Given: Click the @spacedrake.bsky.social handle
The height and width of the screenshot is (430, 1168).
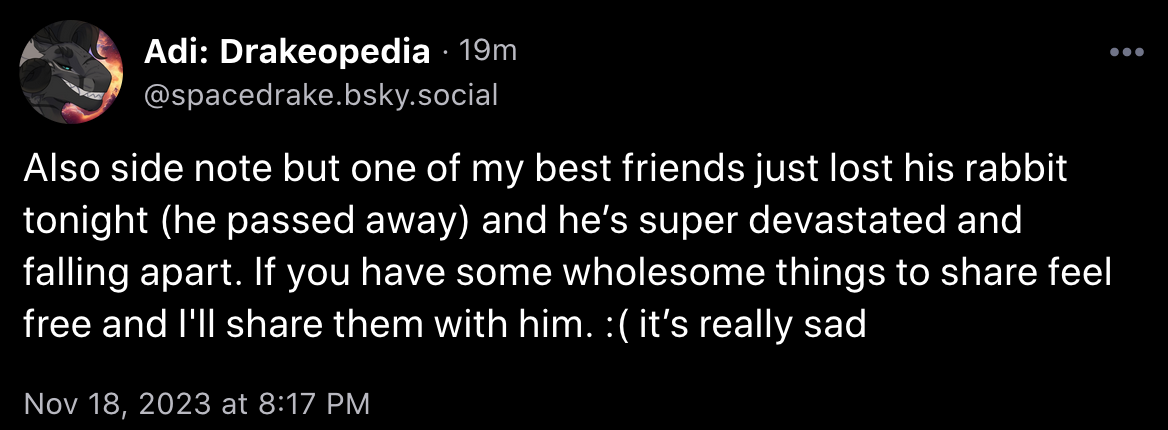Looking at the screenshot, I should click(x=320, y=95).
